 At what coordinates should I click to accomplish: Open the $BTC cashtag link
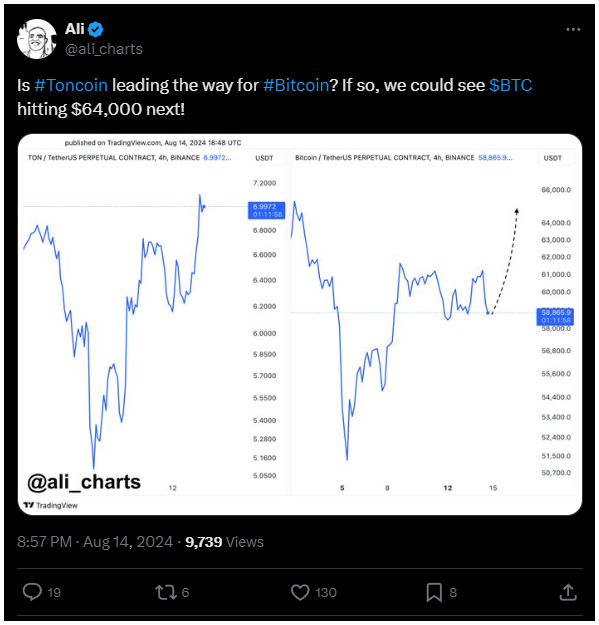click(511, 85)
